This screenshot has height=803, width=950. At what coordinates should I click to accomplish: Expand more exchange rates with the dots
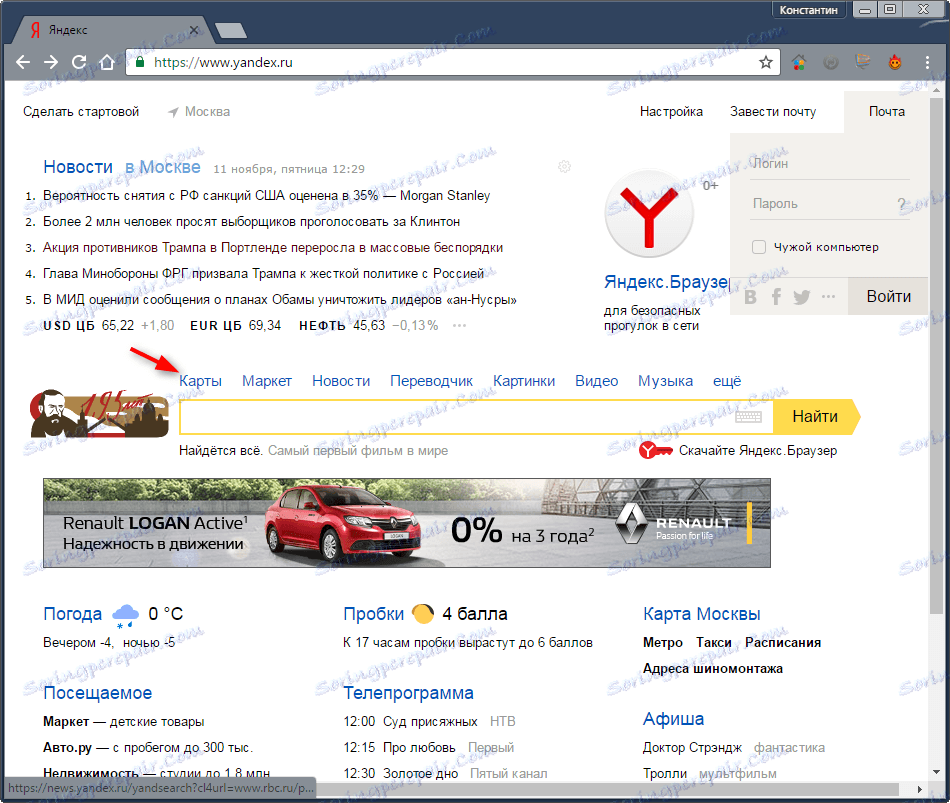click(459, 325)
